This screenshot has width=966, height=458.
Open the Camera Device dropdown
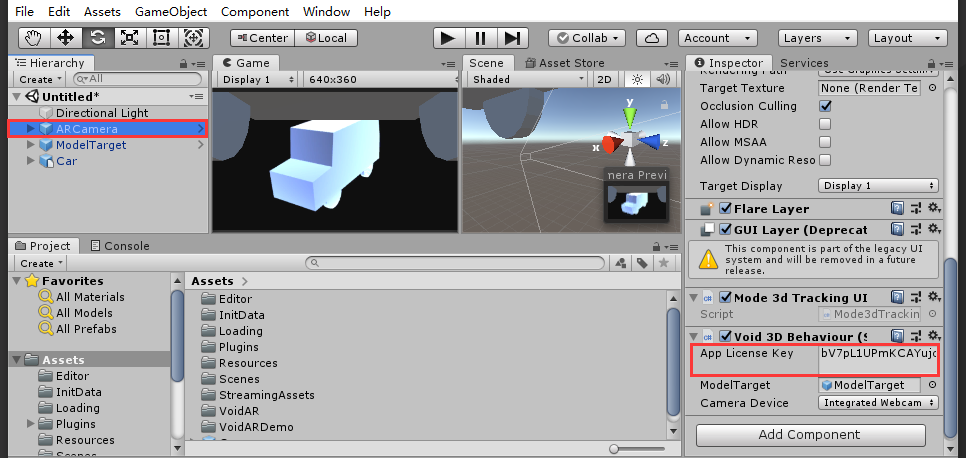pyautogui.click(x=878, y=403)
